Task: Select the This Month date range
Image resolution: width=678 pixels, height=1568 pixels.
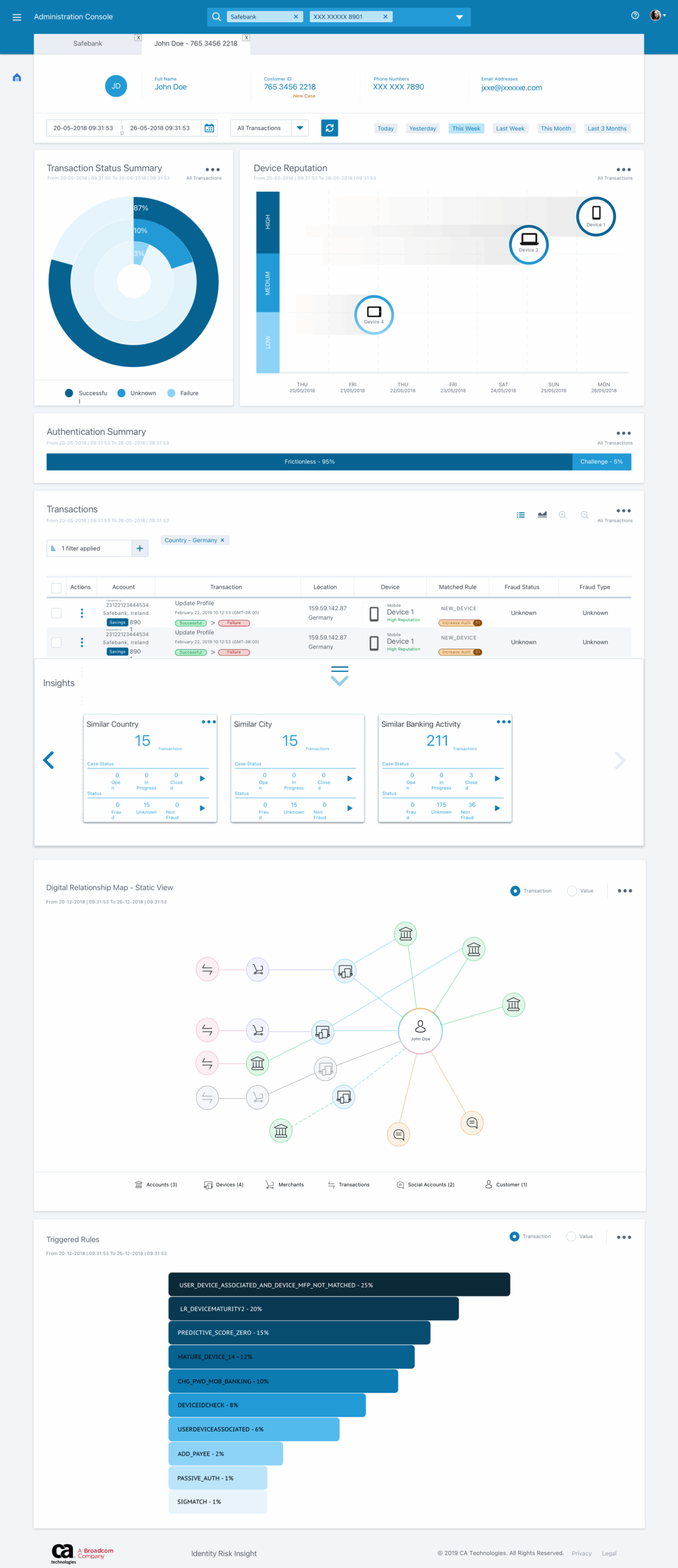Action: pos(556,129)
